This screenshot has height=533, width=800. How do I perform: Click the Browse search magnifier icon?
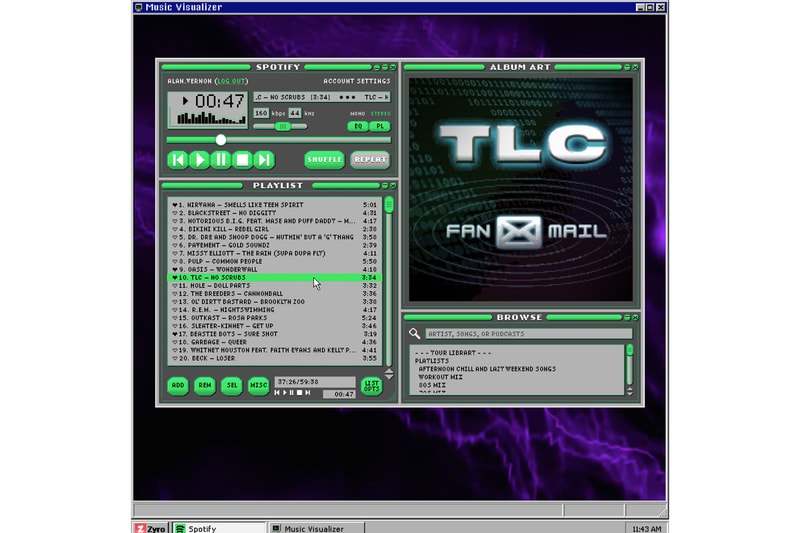[414, 334]
